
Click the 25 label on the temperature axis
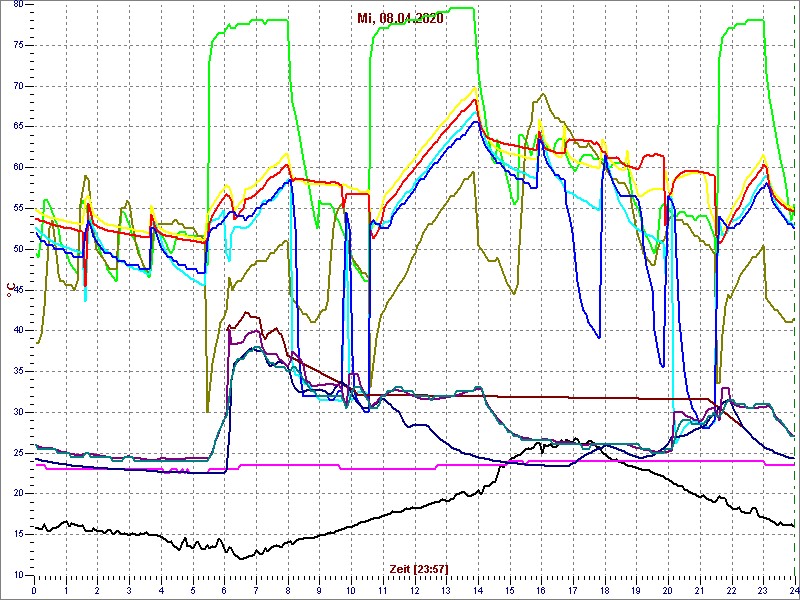17,453
